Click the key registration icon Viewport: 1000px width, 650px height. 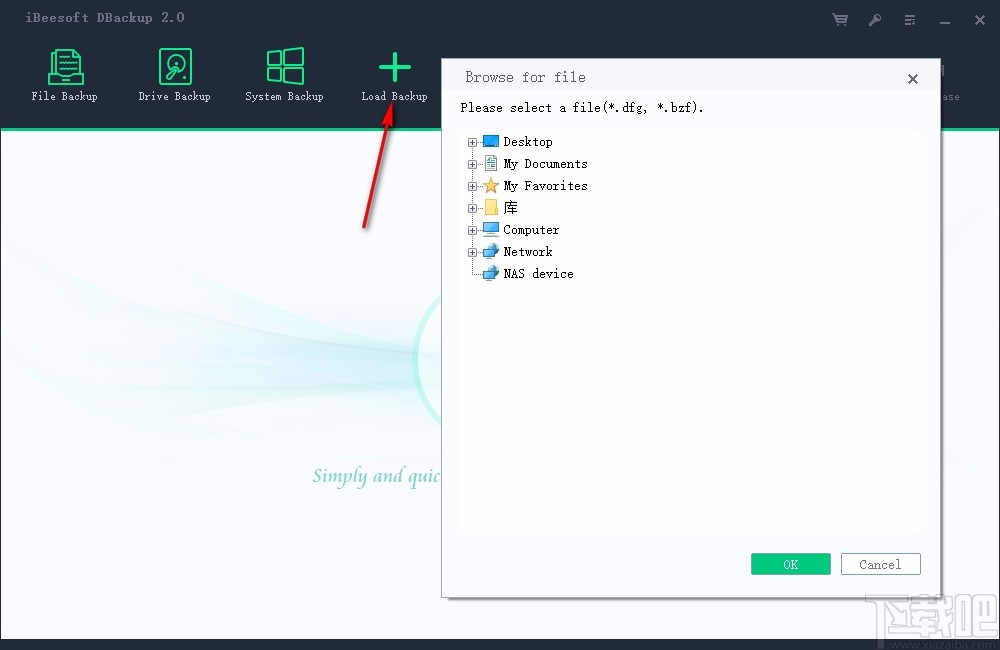[874, 19]
